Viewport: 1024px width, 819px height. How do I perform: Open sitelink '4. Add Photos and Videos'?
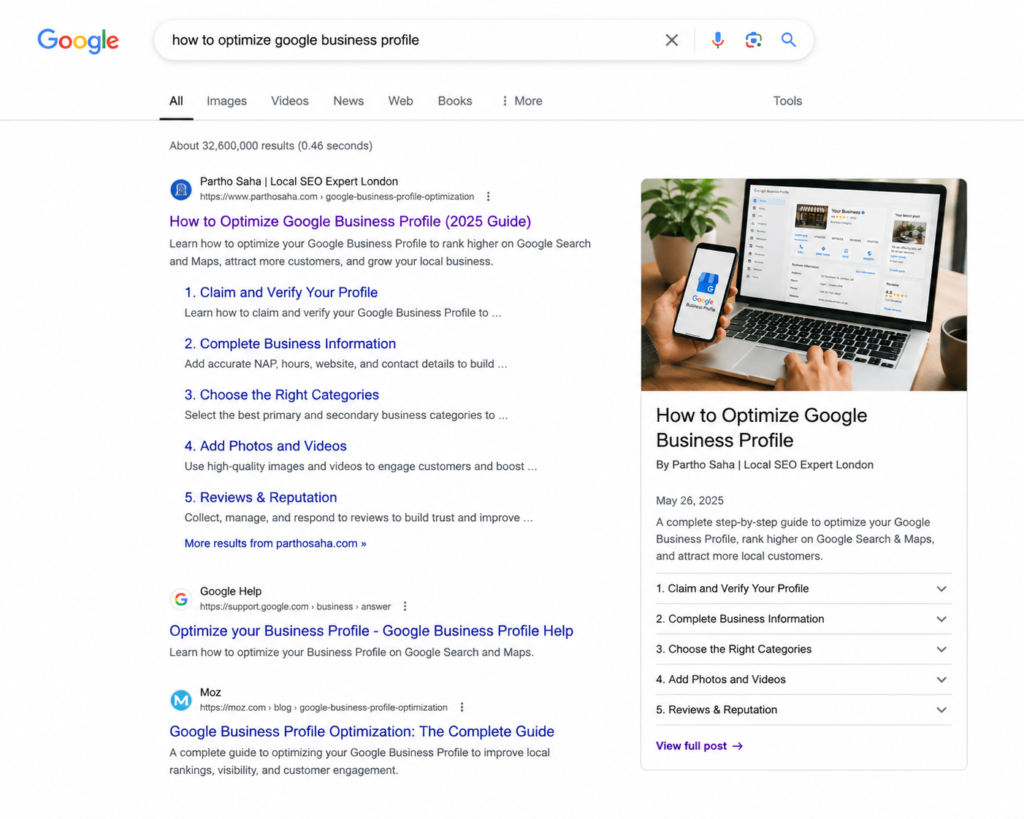[265, 446]
